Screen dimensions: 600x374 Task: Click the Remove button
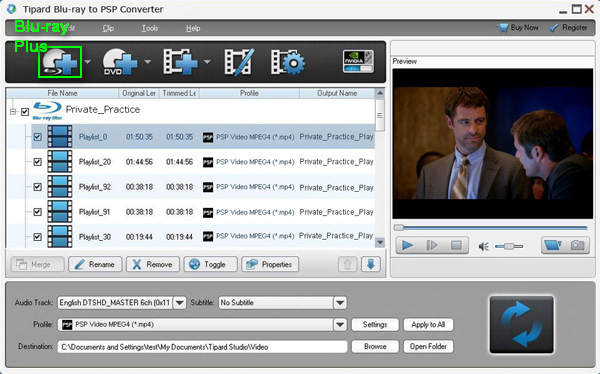(x=153, y=264)
